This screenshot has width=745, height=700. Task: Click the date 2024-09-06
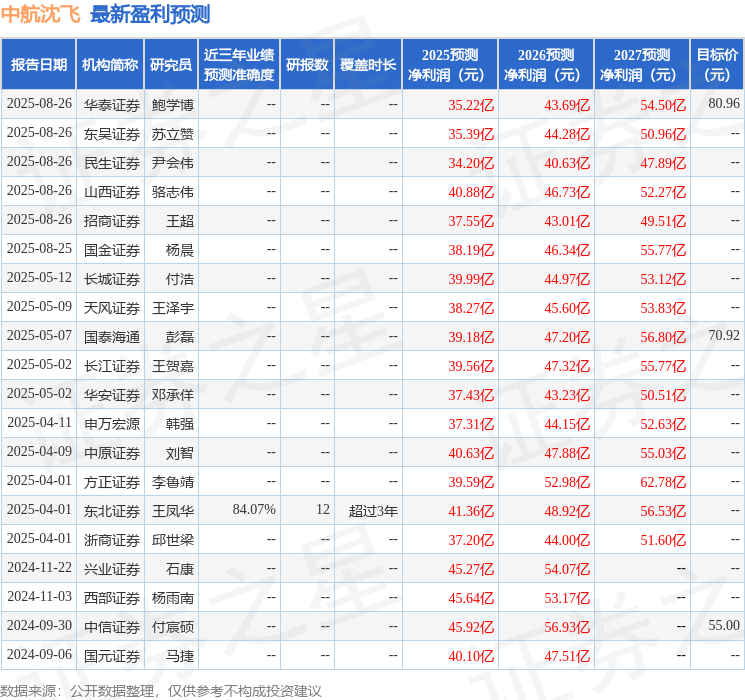39,654
